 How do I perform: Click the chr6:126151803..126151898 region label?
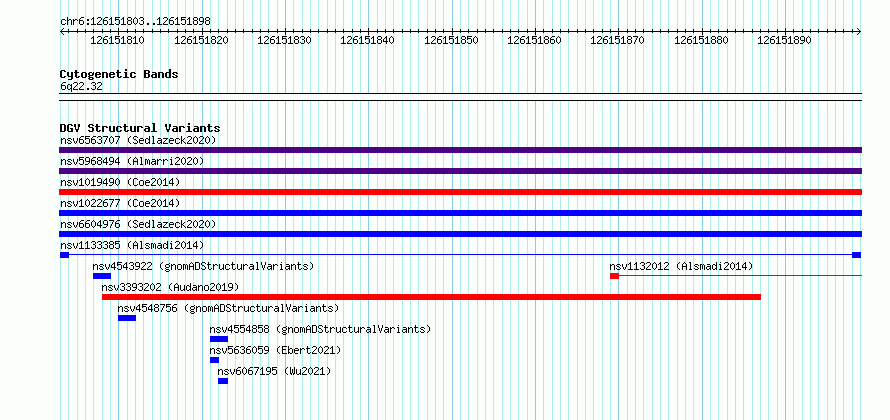click(135, 22)
